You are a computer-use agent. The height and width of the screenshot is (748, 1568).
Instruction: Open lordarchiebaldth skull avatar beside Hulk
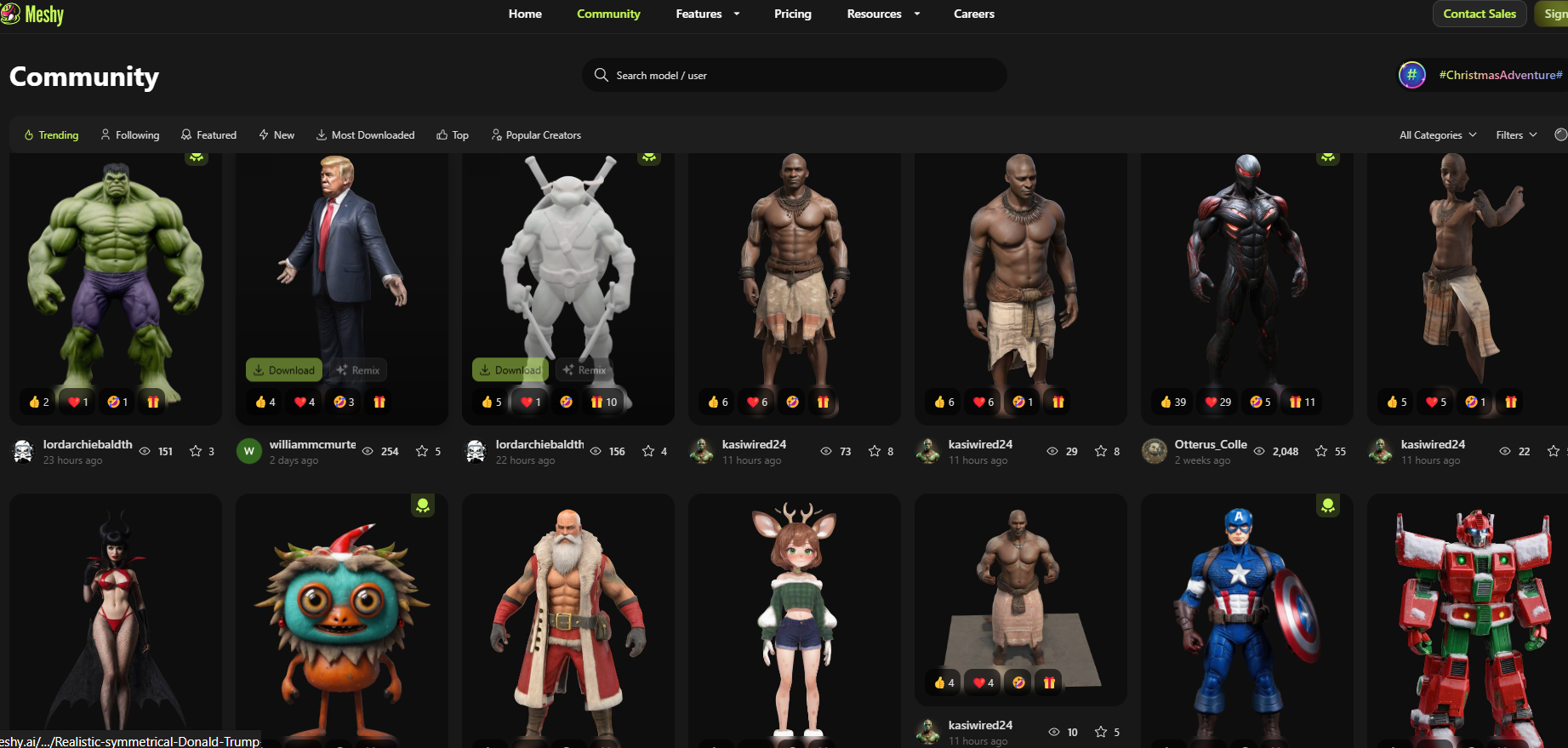(24, 451)
